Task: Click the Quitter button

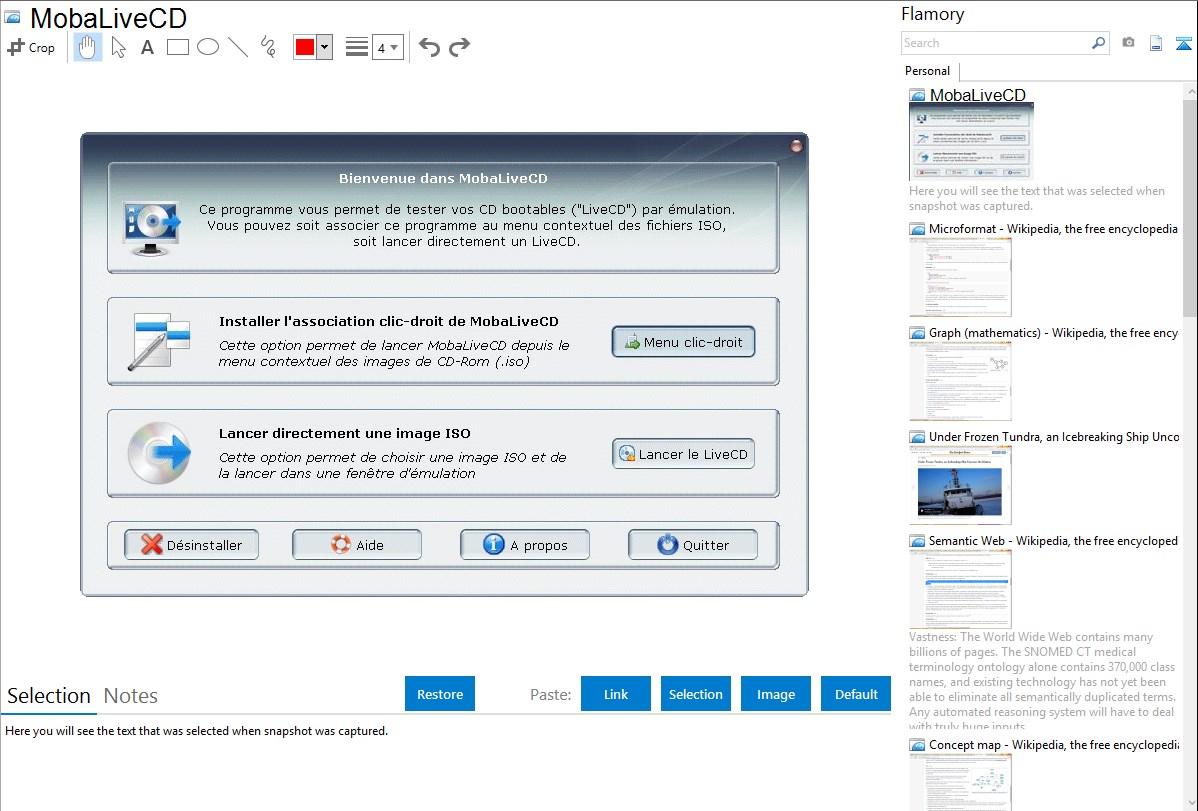Action: pyautogui.click(x=693, y=545)
